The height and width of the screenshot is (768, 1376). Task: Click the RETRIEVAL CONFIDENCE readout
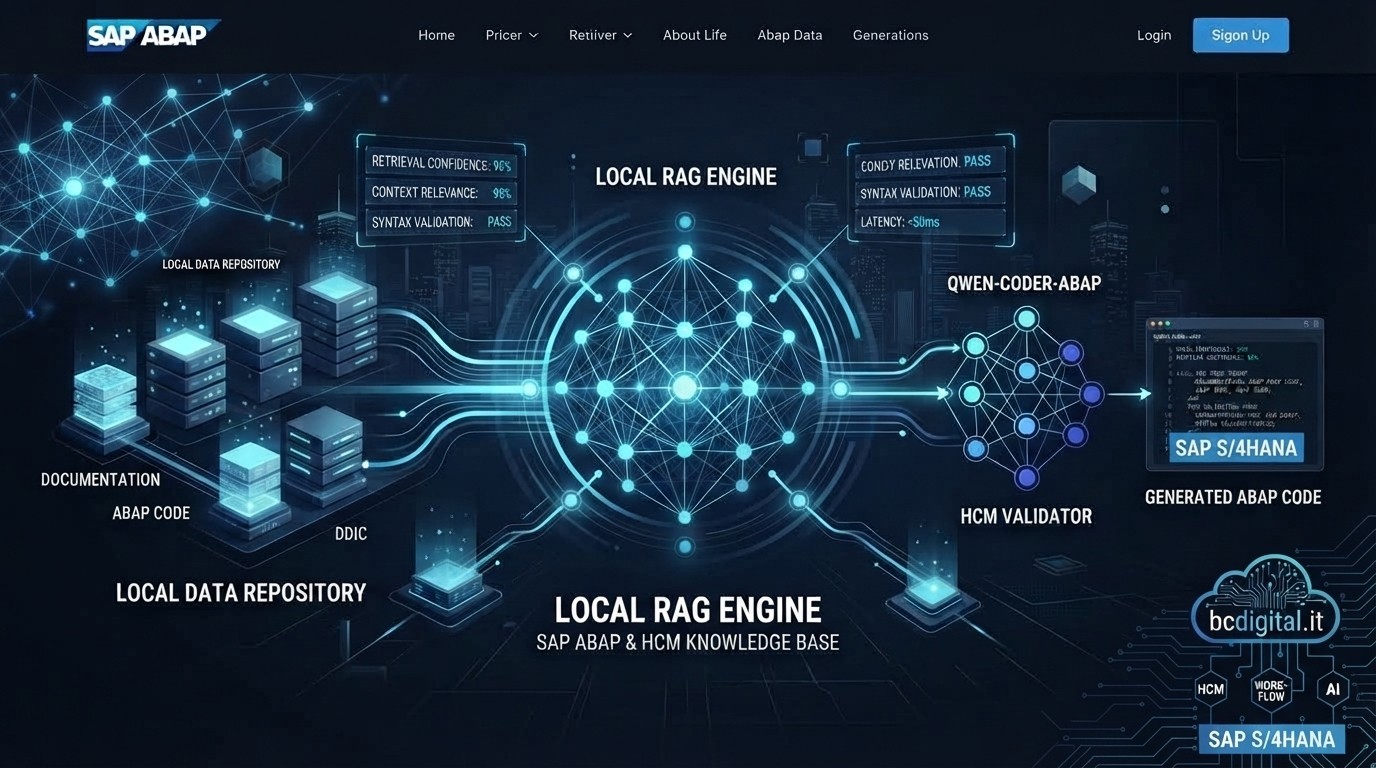pos(441,164)
